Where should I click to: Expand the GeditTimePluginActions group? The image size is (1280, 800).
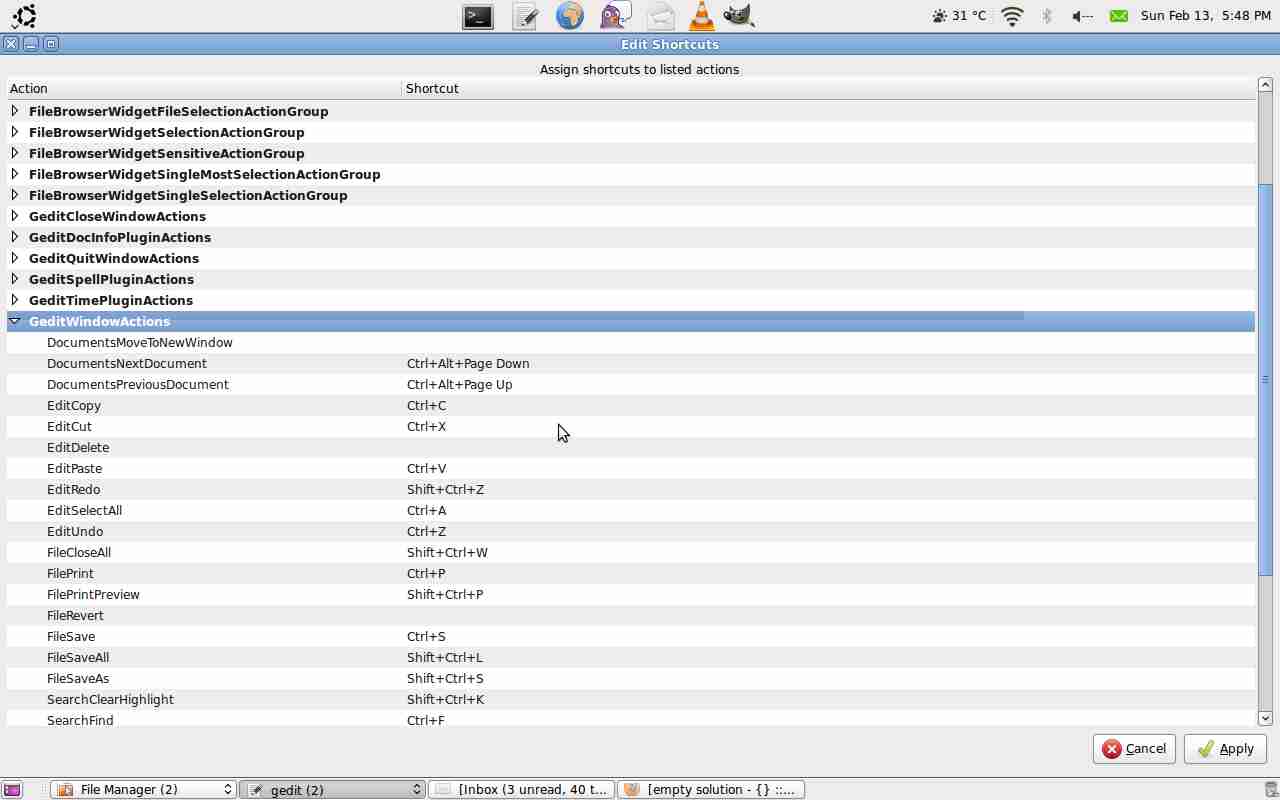(x=15, y=300)
